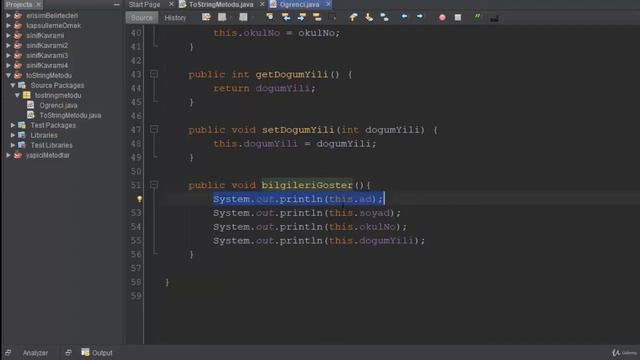Collapse the toStringMetodu project

(x=8, y=76)
